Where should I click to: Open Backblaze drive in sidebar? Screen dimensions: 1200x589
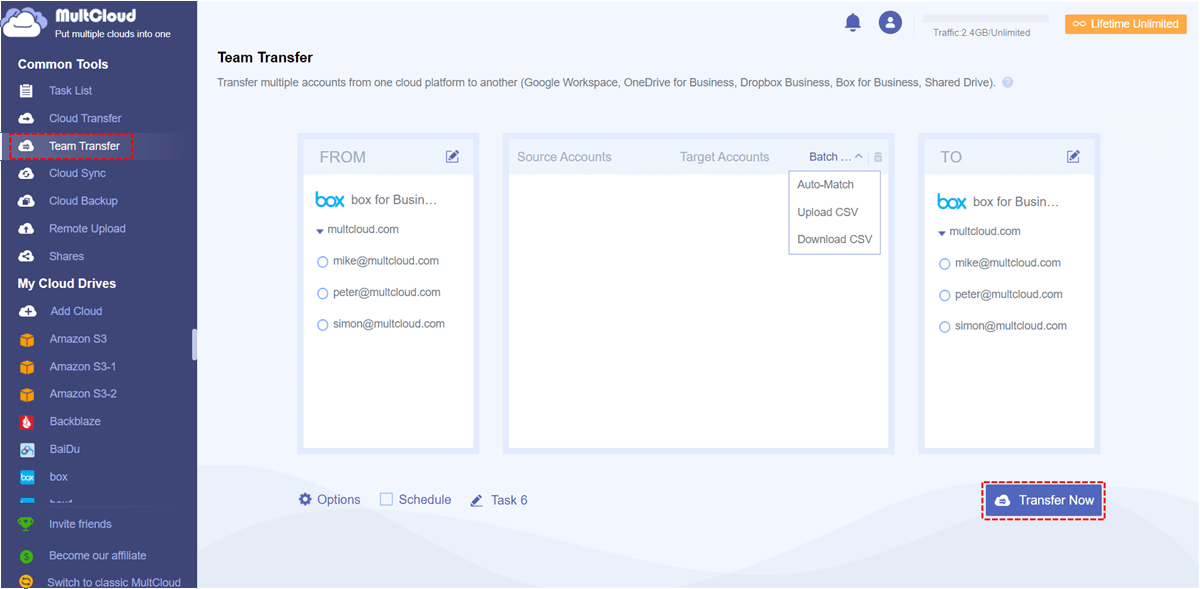point(75,421)
